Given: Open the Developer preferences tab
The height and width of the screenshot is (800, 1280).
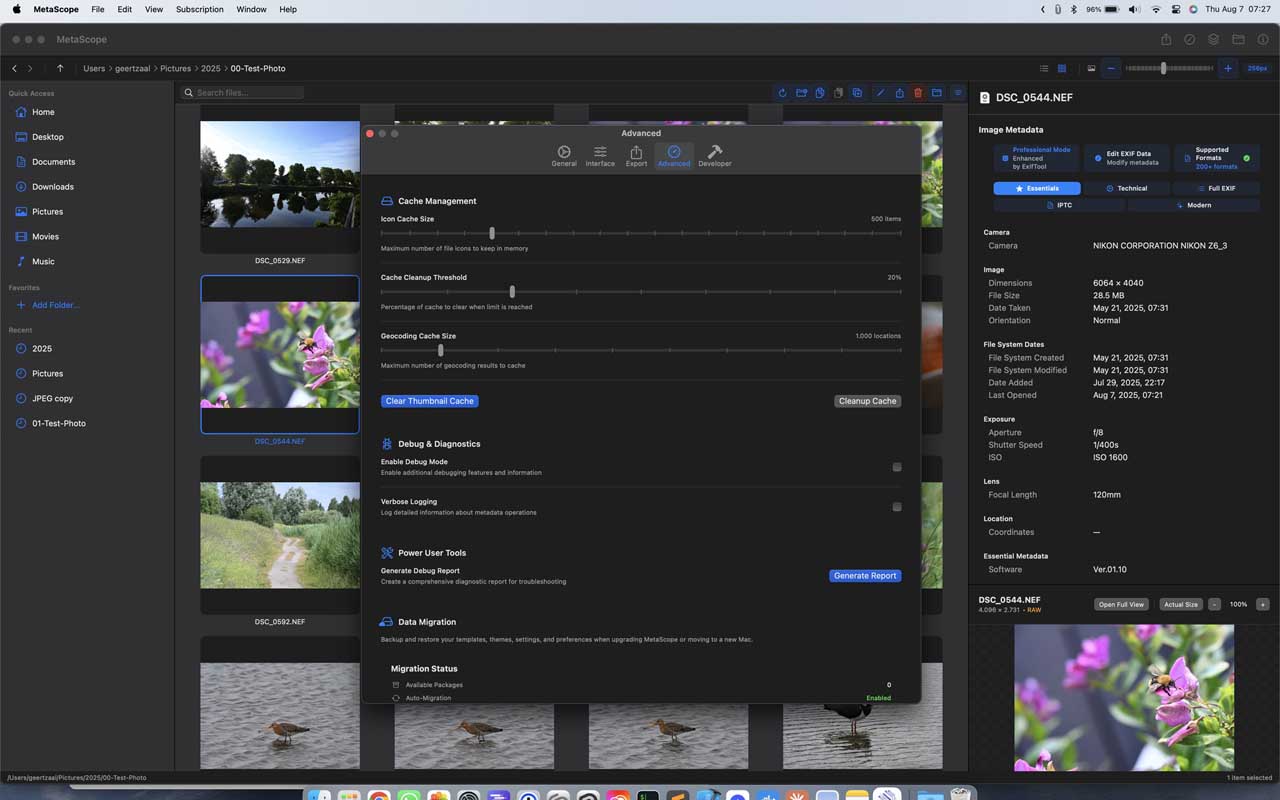Looking at the screenshot, I should (x=715, y=156).
